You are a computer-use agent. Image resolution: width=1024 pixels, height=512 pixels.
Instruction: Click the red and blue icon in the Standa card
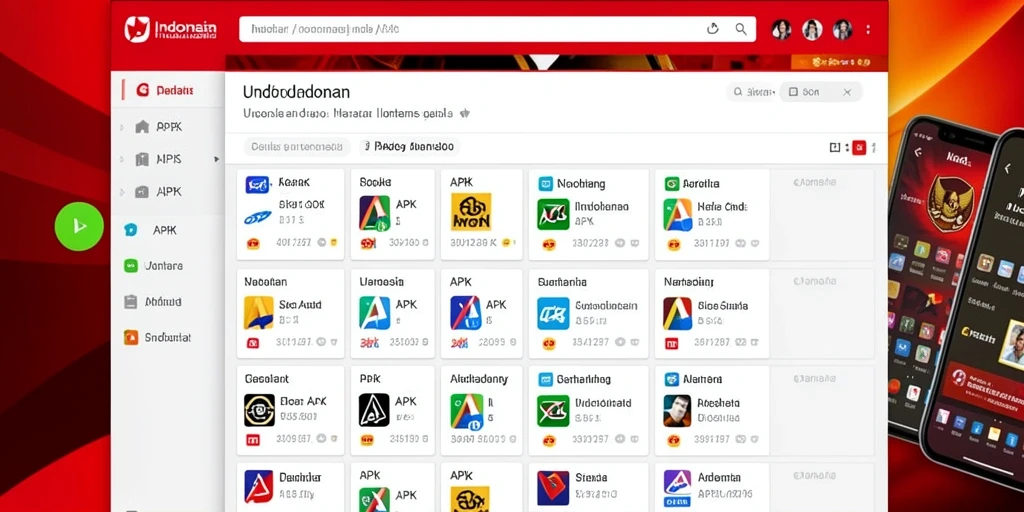[553, 488]
